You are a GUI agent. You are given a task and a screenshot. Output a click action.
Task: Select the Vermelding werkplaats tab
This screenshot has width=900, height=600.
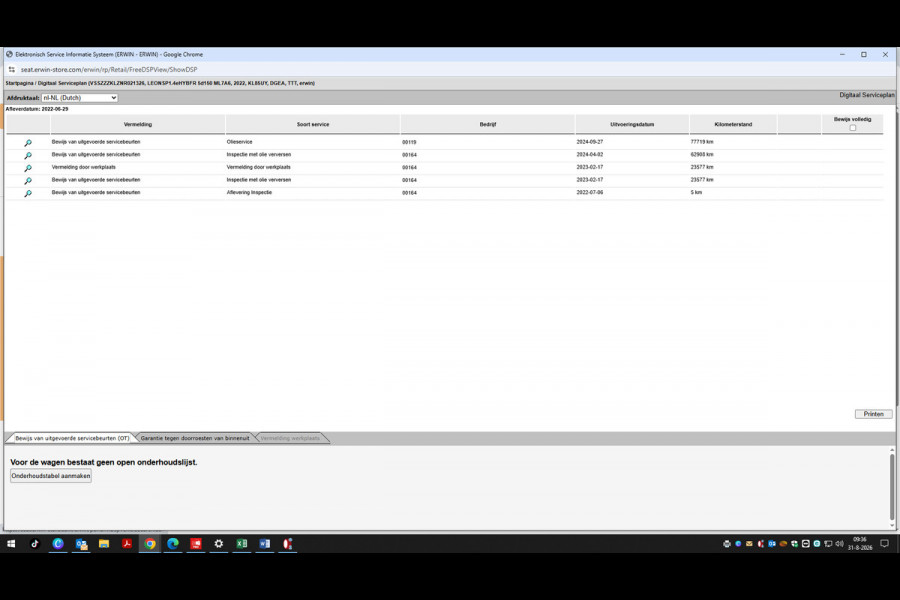tap(290, 438)
